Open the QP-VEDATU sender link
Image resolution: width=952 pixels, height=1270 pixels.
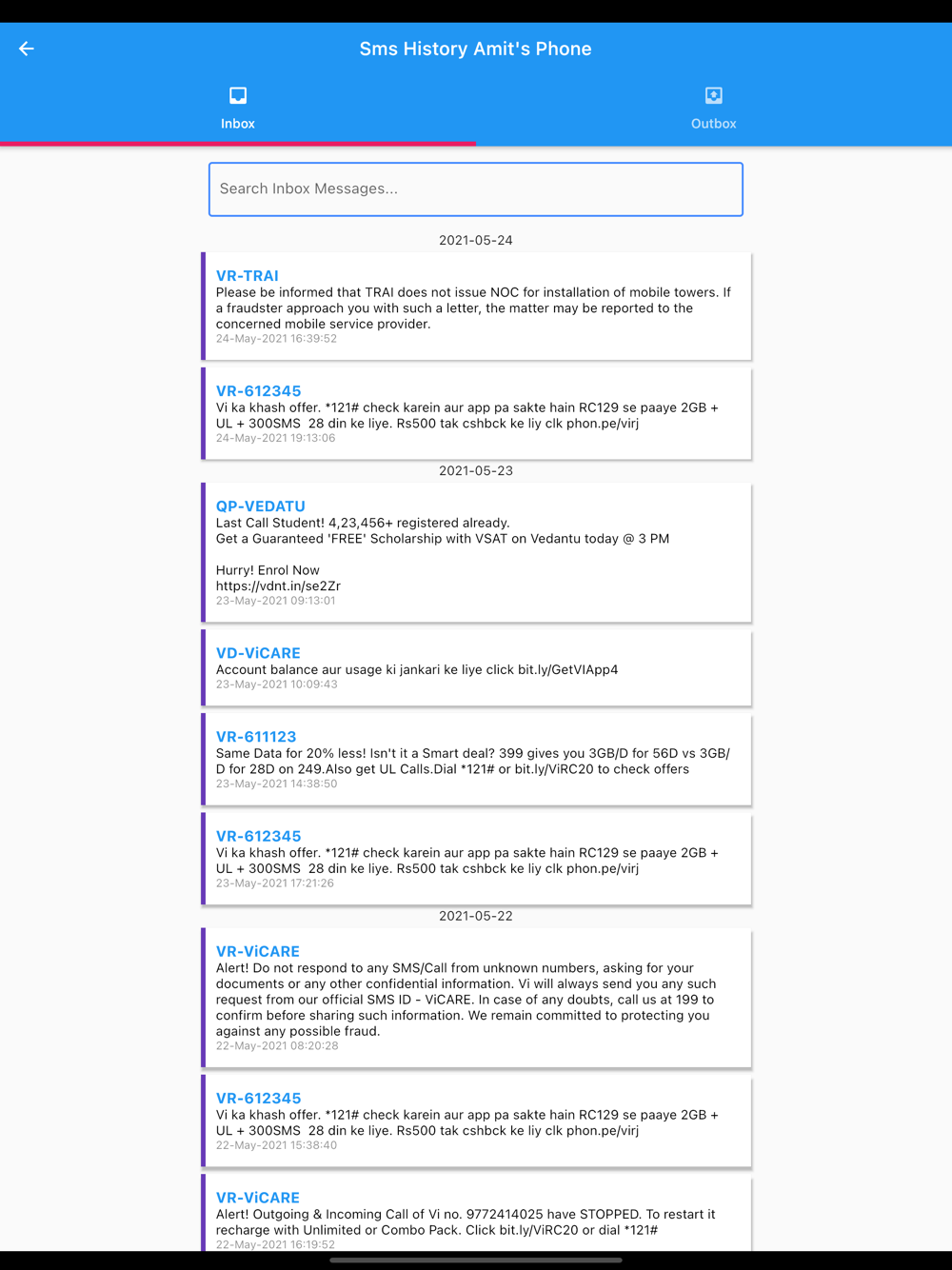[261, 506]
